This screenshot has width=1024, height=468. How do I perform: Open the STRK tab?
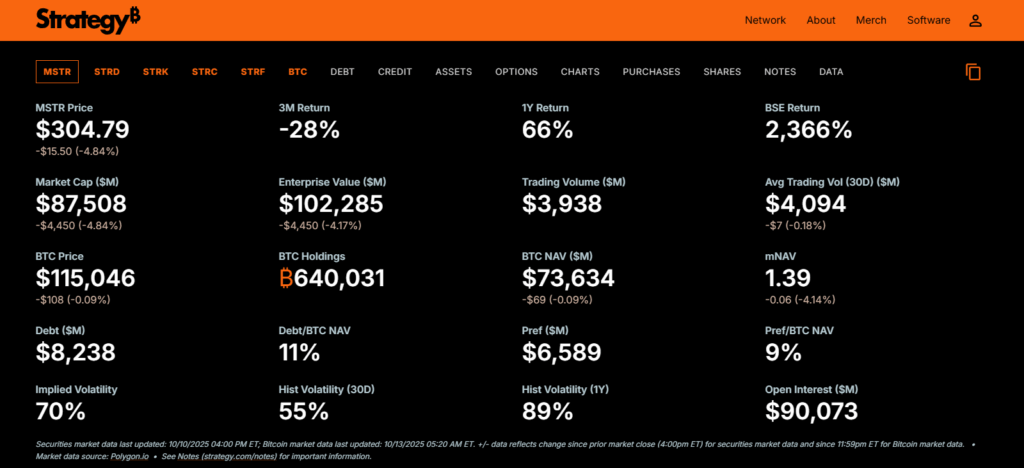coord(156,72)
